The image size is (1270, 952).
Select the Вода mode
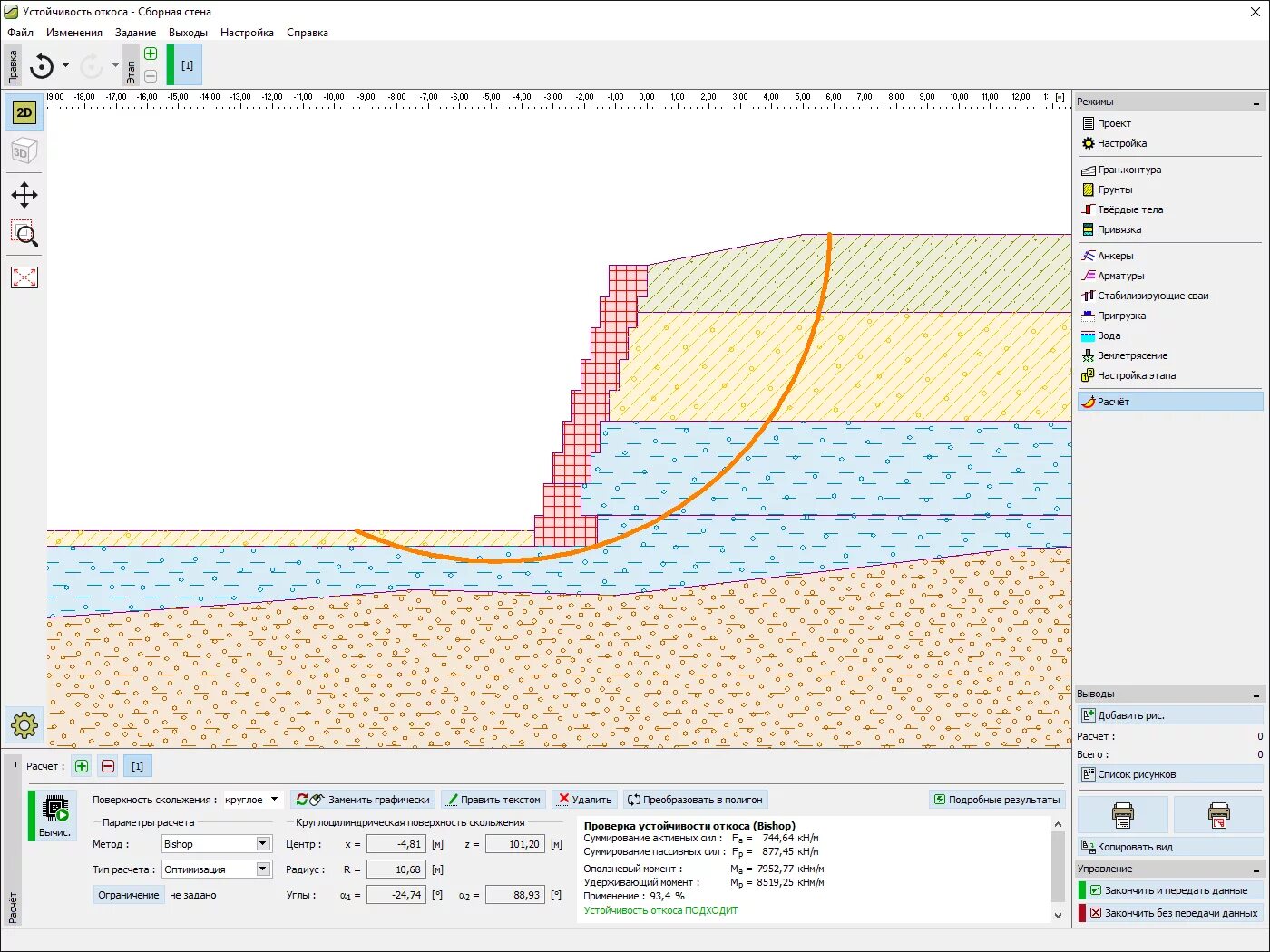coord(1170,335)
